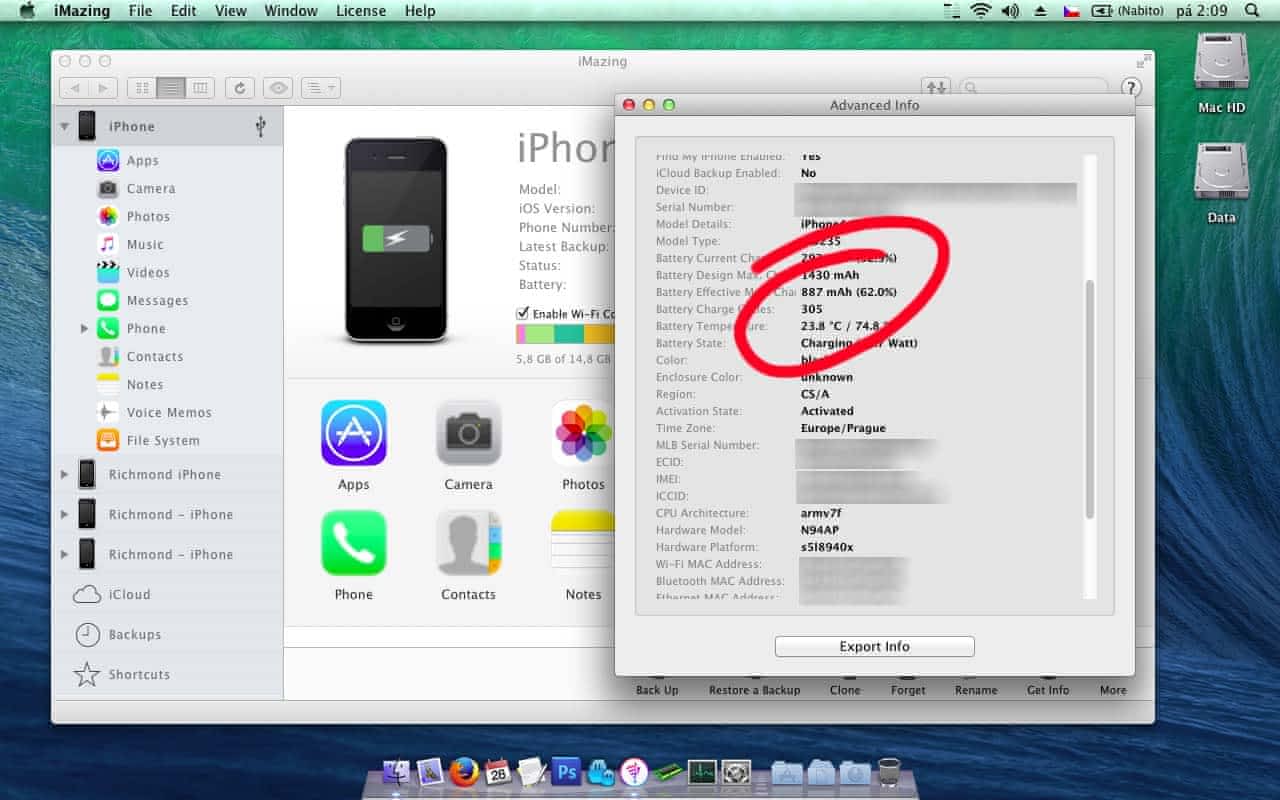The image size is (1280, 800).
Task: Click the large Contacts icon in main panel
Action: click(468, 543)
